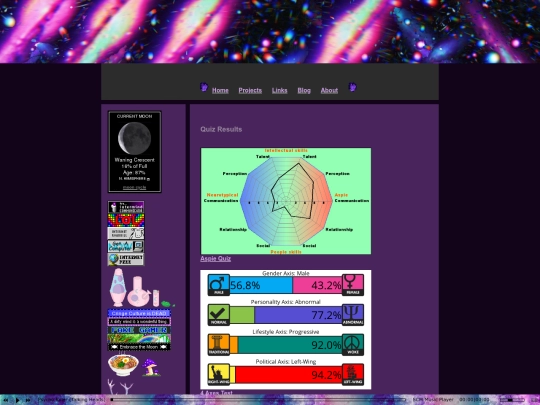Open the Home navigation link
The height and width of the screenshot is (405, 540).
click(x=220, y=90)
